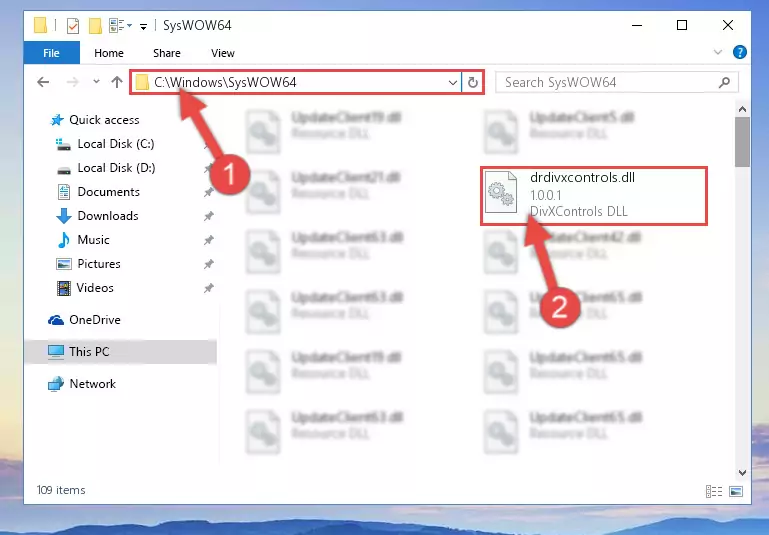Open the Share ribbon tab

(x=166, y=52)
